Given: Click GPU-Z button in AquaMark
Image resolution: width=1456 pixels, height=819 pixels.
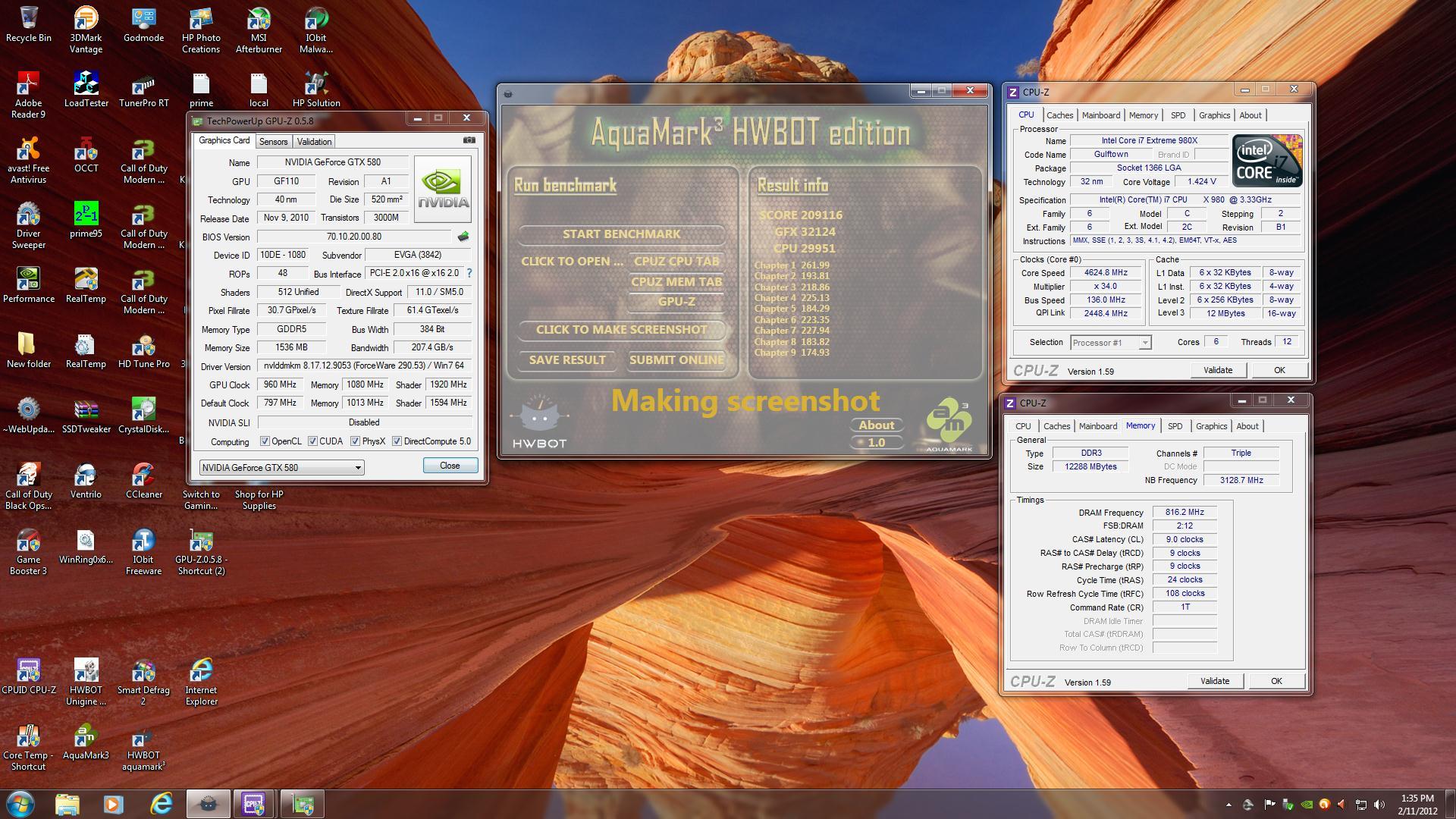Looking at the screenshot, I should [676, 302].
